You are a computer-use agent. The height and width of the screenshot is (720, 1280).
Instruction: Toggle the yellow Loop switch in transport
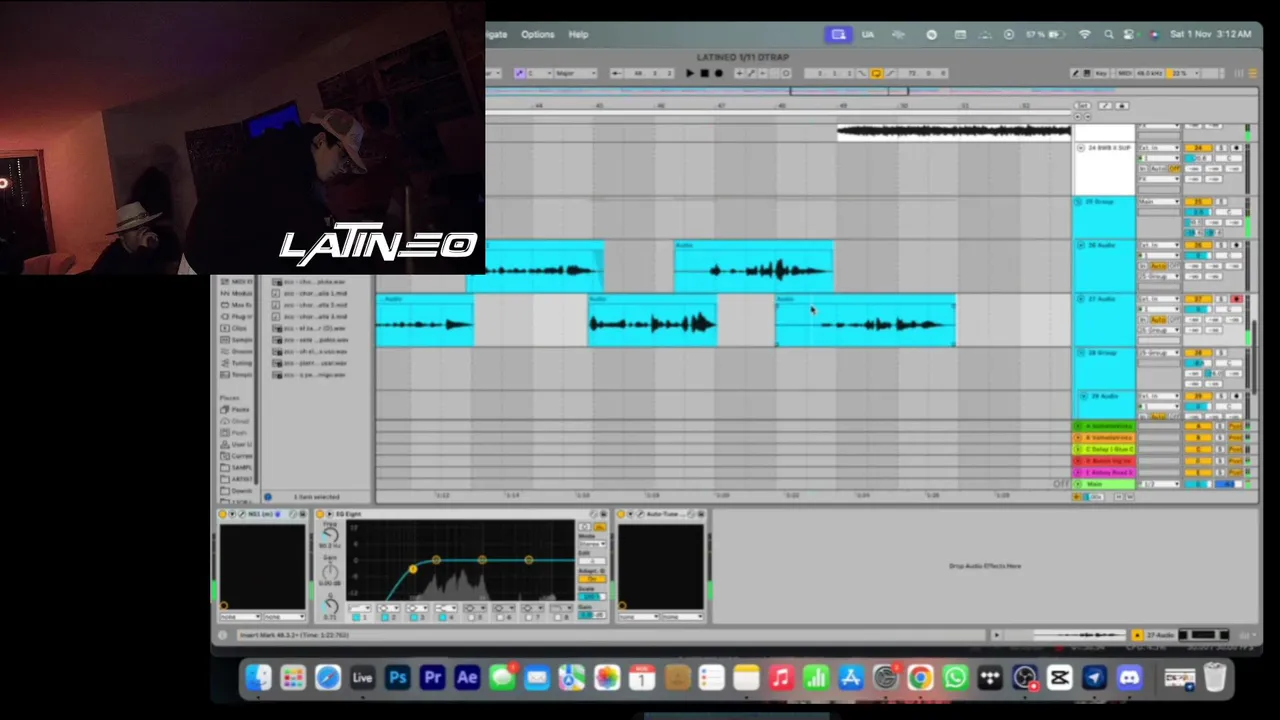pyautogui.click(x=876, y=73)
